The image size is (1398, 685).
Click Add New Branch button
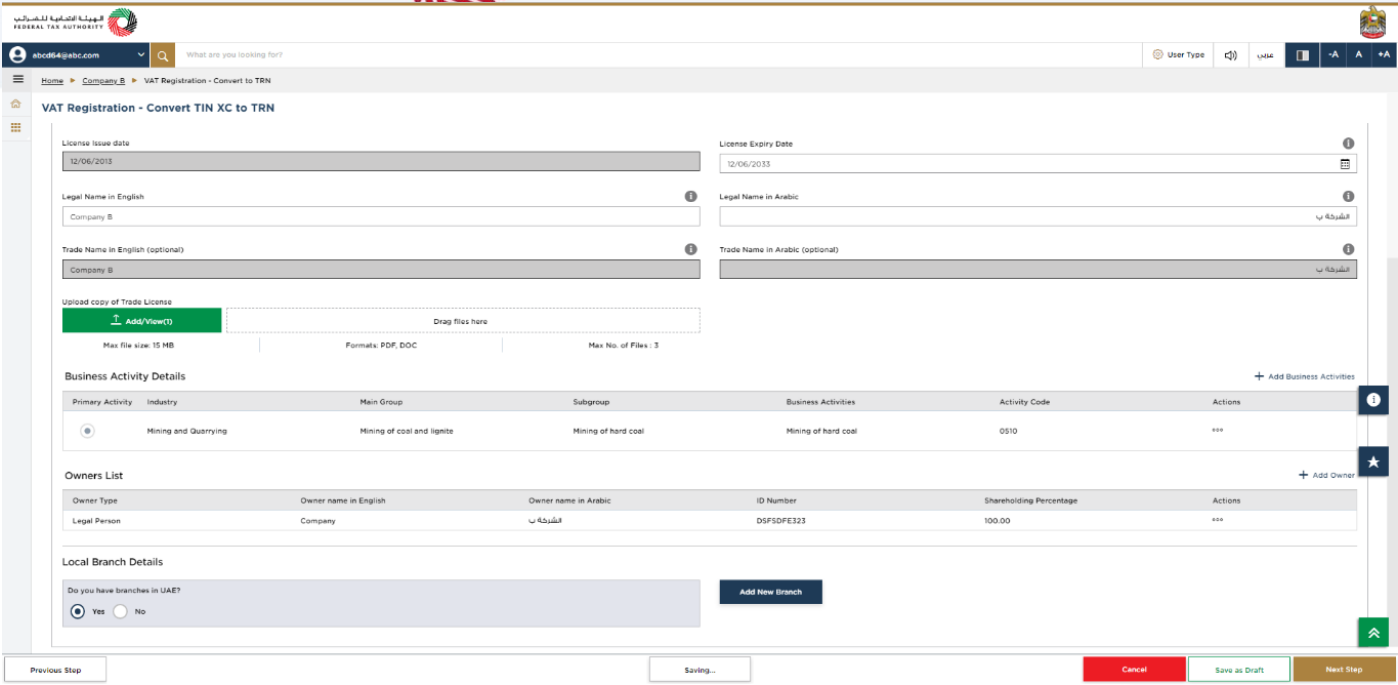(x=771, y=592)
